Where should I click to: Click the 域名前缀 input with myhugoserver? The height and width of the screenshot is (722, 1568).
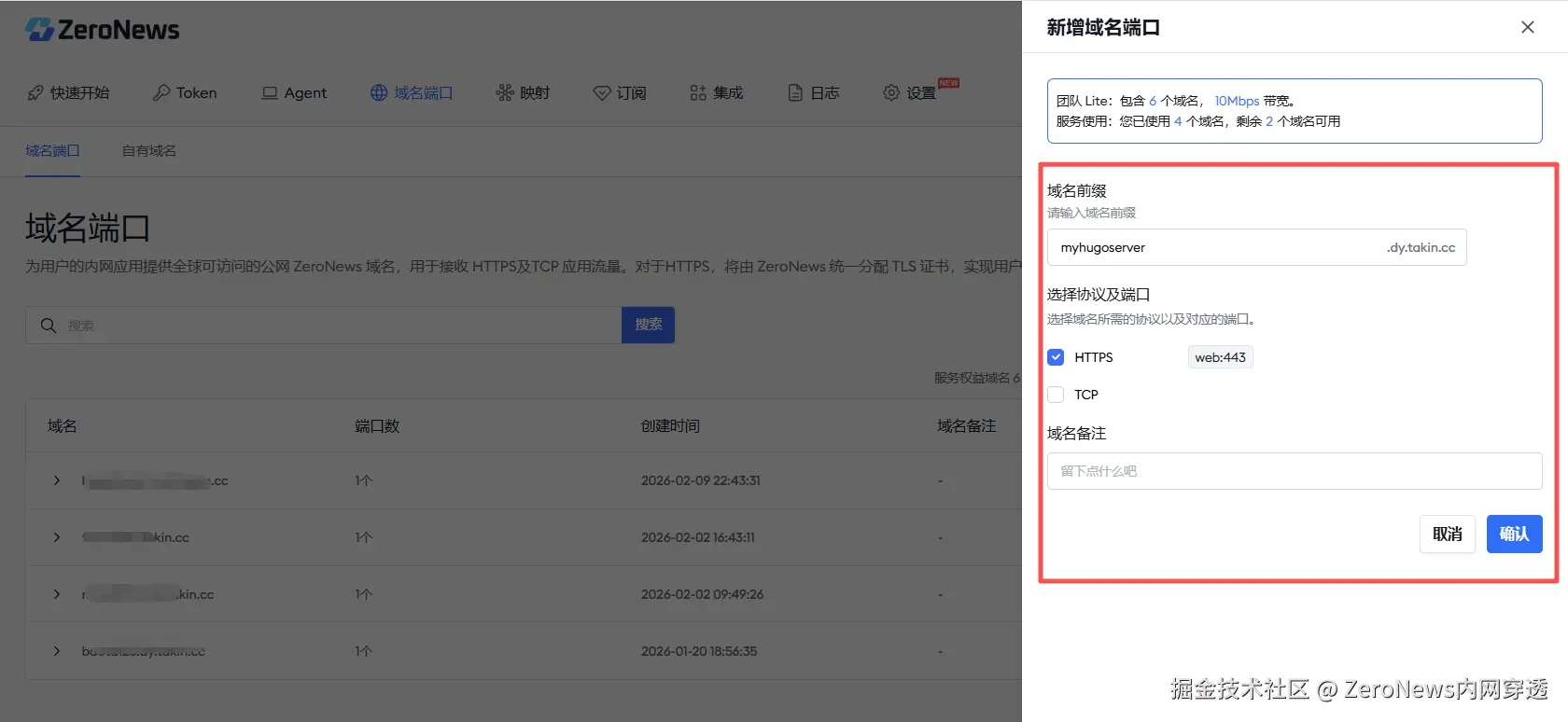pyautogui.click(x=1257, y=247)
